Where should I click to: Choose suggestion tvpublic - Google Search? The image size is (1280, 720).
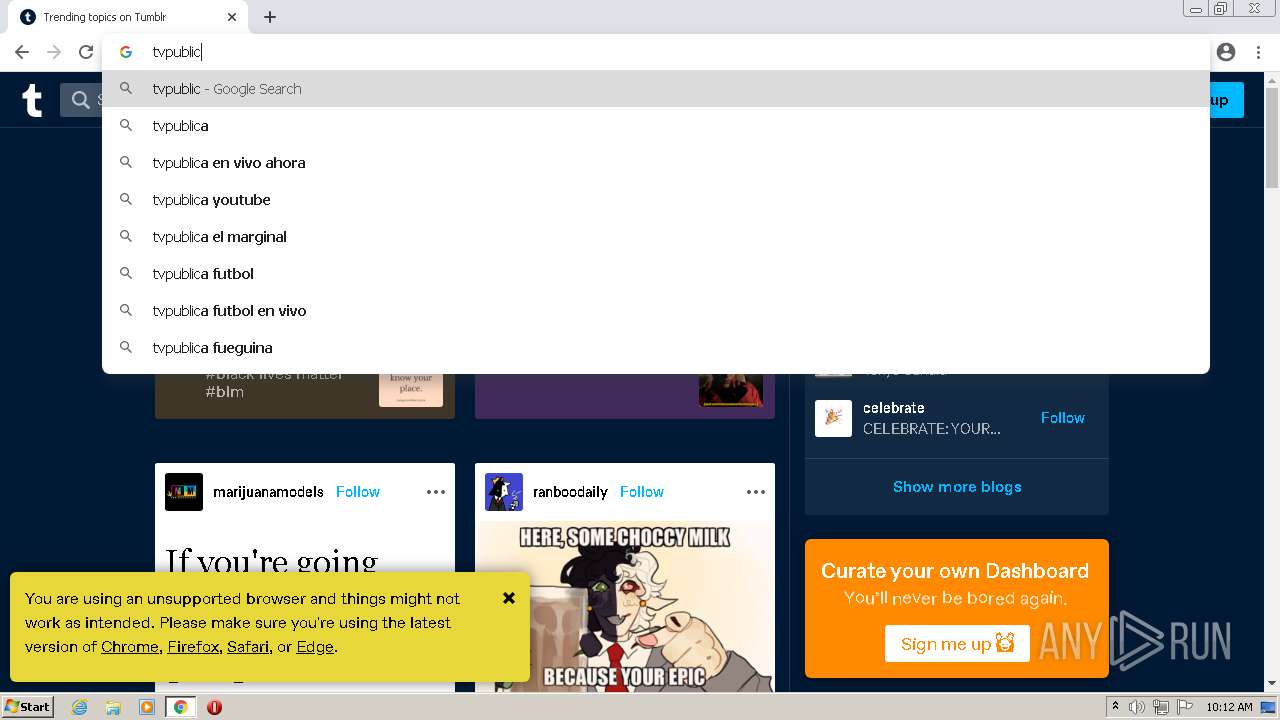pyautogui.click(x=656, y=89)
